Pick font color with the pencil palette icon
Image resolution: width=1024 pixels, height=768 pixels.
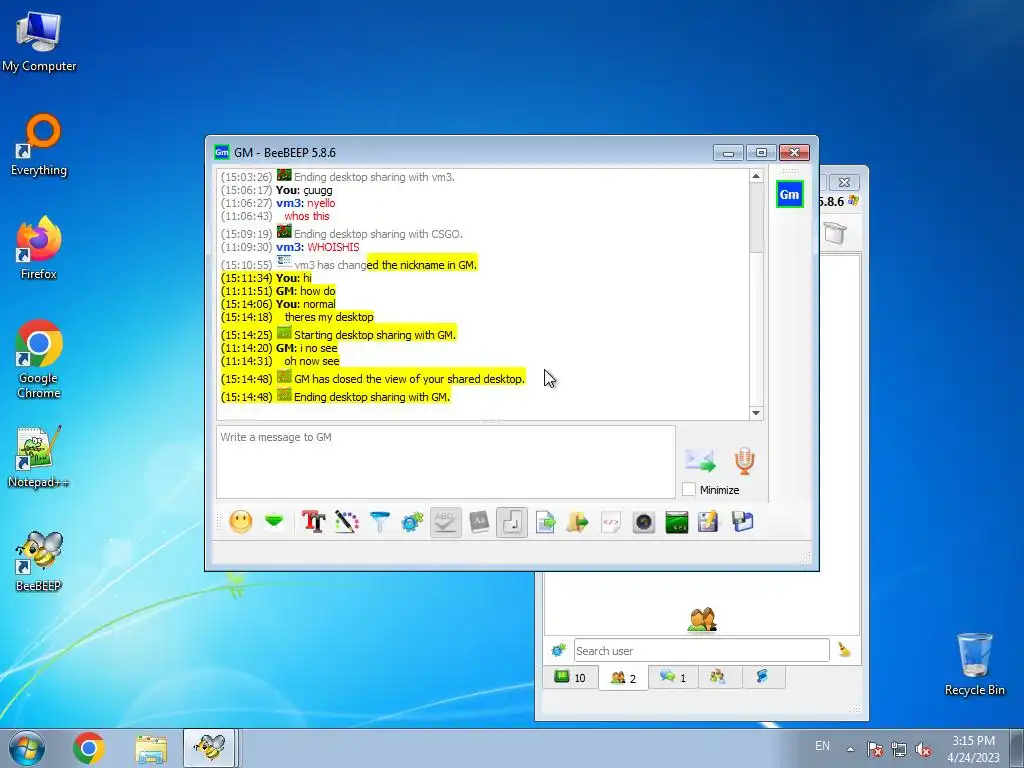[347, 522]
